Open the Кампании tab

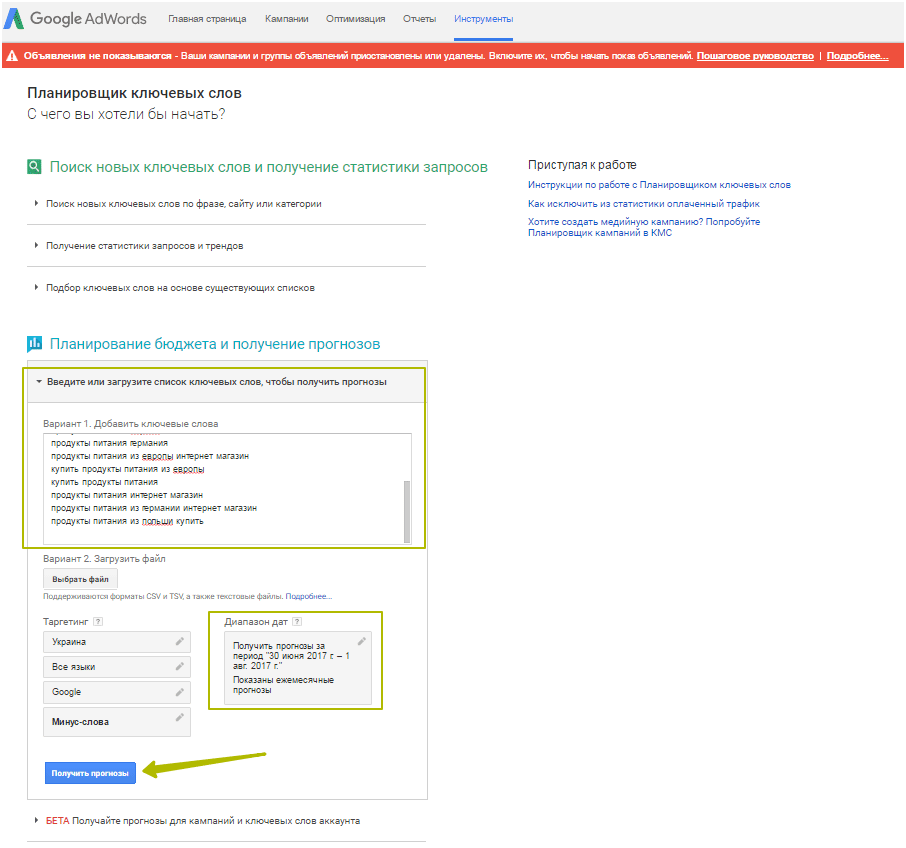[x=287, y=19]
